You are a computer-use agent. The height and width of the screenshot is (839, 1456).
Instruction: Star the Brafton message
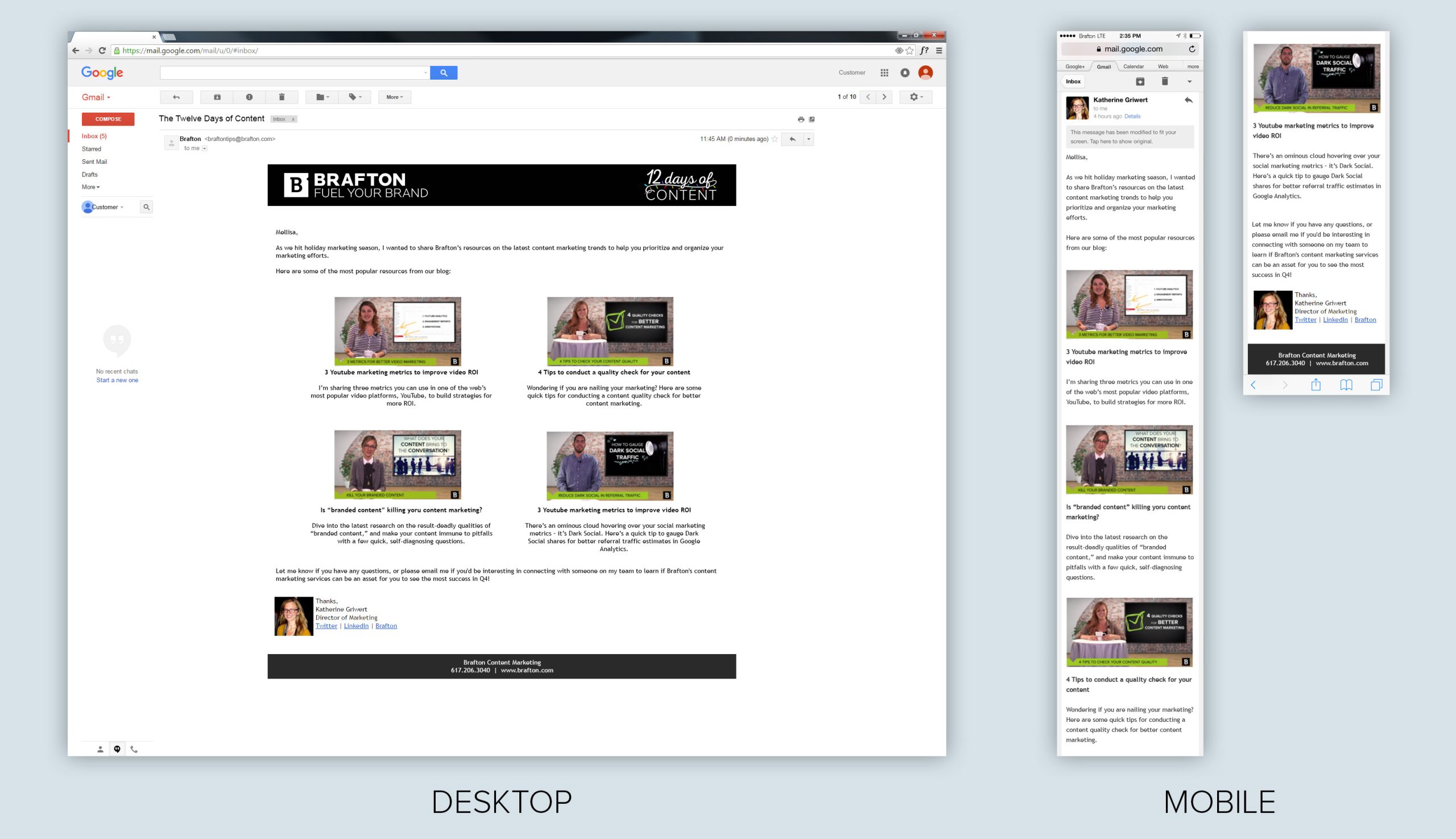click(x=775, y=139)
